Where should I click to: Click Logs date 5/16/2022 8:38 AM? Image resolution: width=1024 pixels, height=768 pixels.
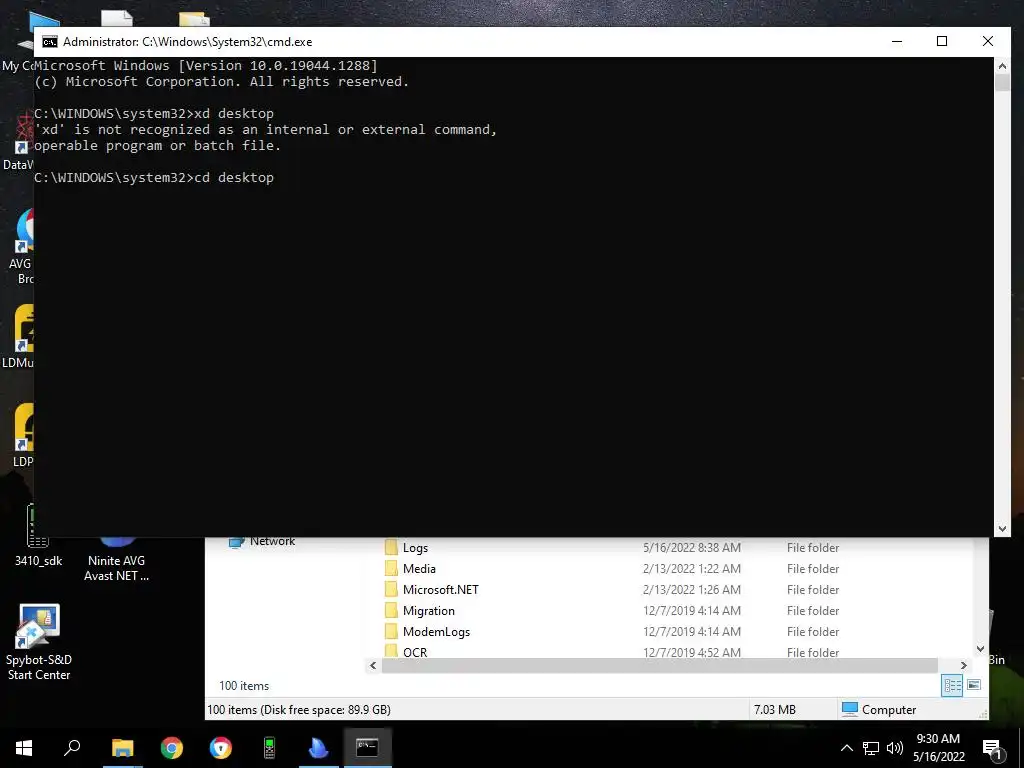click(x=692, y=548)
